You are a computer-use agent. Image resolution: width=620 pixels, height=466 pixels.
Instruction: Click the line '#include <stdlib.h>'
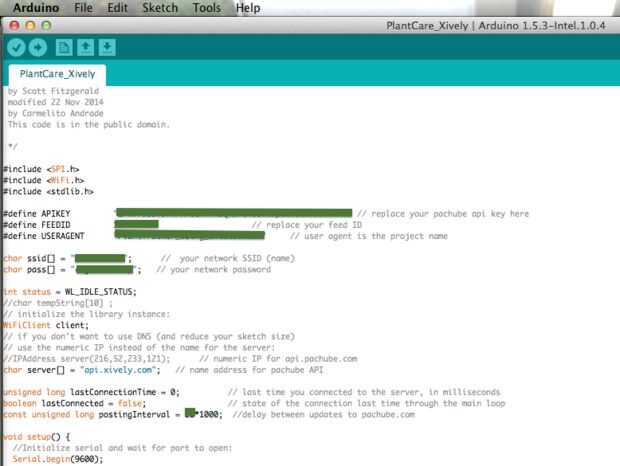click(x=48, y=191)
